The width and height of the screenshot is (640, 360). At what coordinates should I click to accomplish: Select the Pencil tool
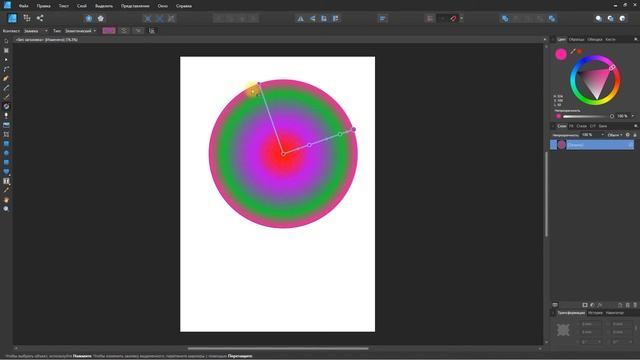[x=6, y=88]
